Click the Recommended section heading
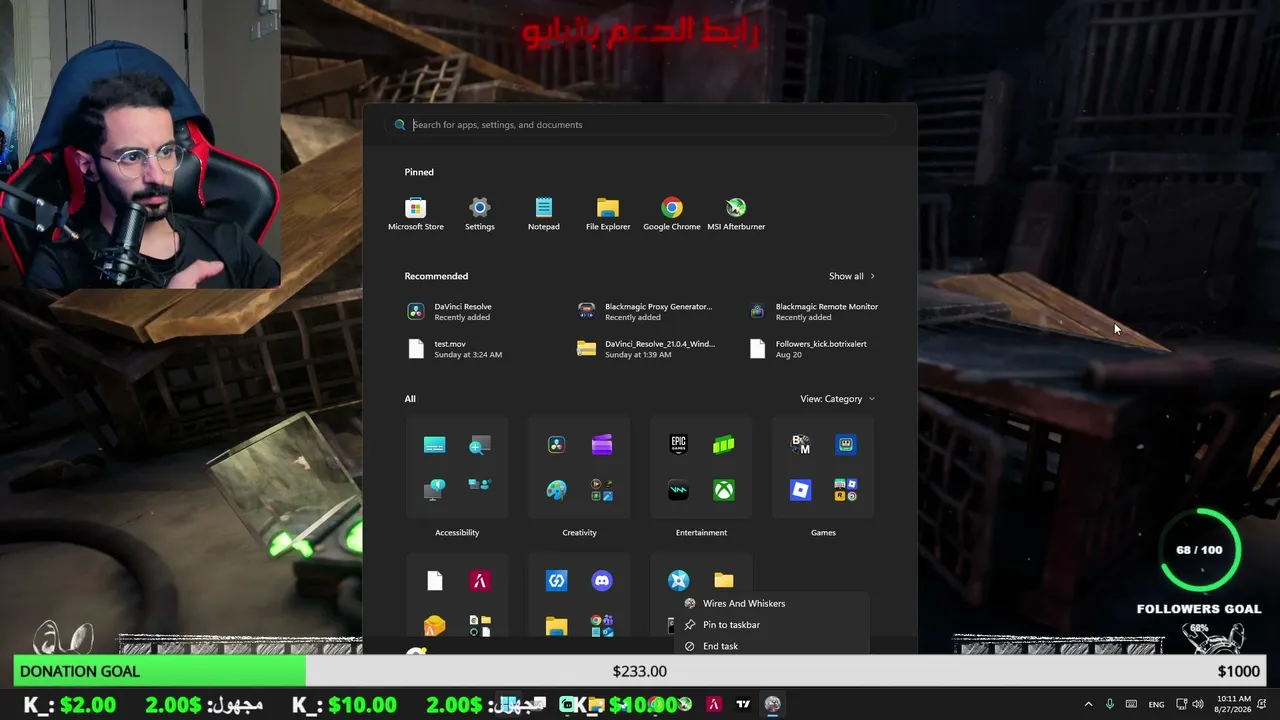 (436, 276)
